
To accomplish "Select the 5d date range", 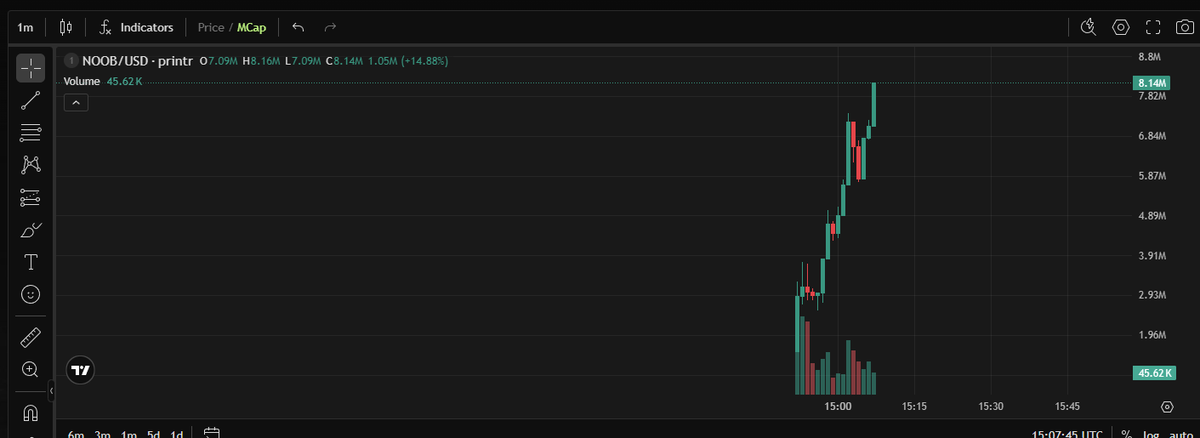I will click(153, 435).
